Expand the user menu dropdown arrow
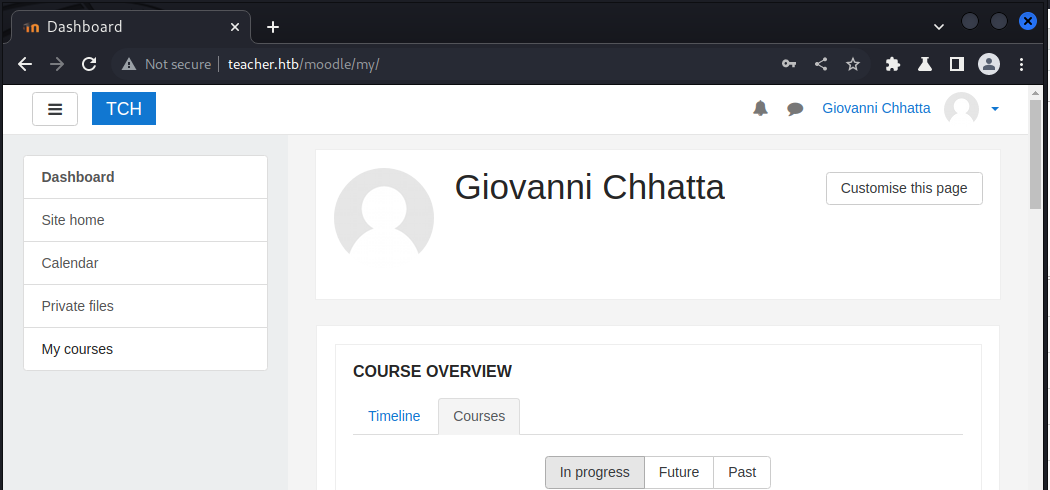 [995, 109]
